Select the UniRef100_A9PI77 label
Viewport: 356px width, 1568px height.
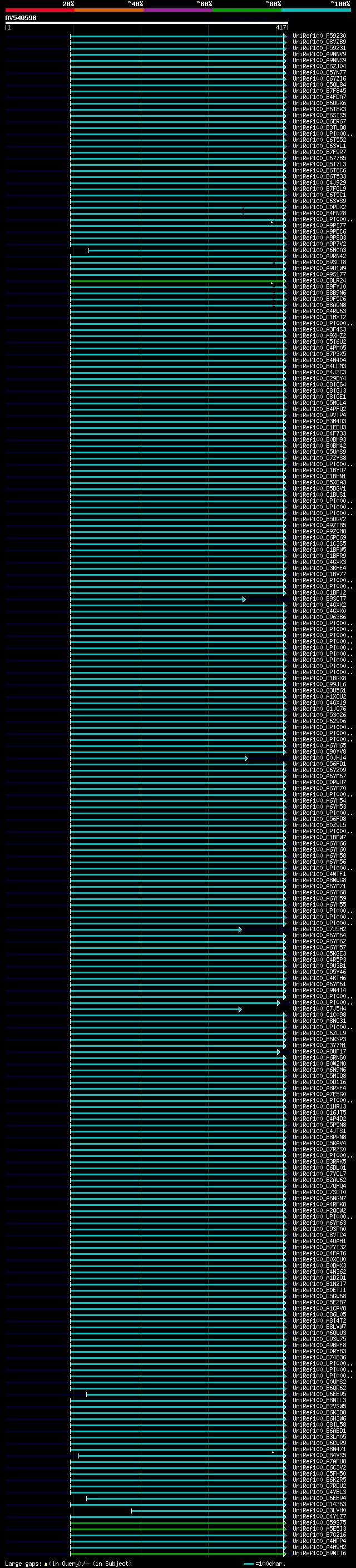click(319, 225)
